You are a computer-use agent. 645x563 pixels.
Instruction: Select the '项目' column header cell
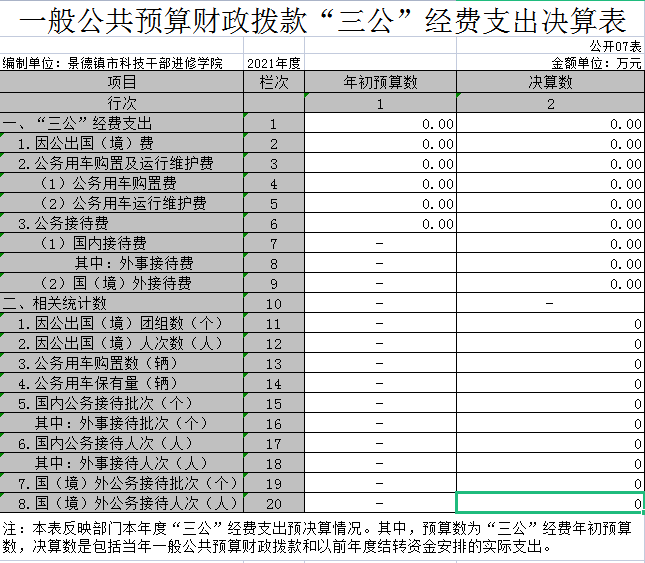pyautogui.click(x=122, y=82)
